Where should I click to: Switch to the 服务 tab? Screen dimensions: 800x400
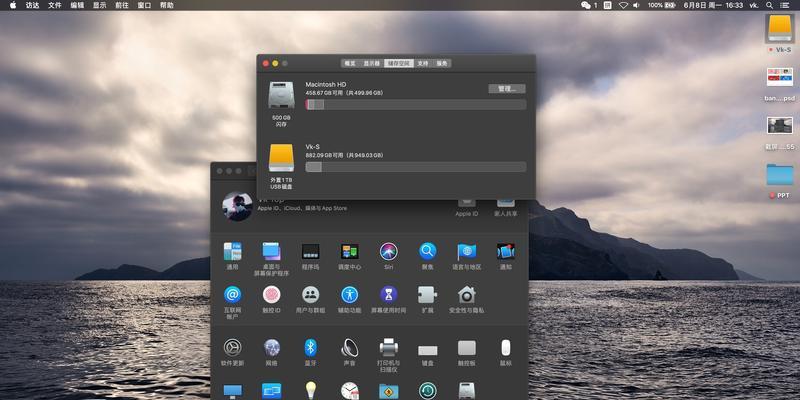(442, 63)
